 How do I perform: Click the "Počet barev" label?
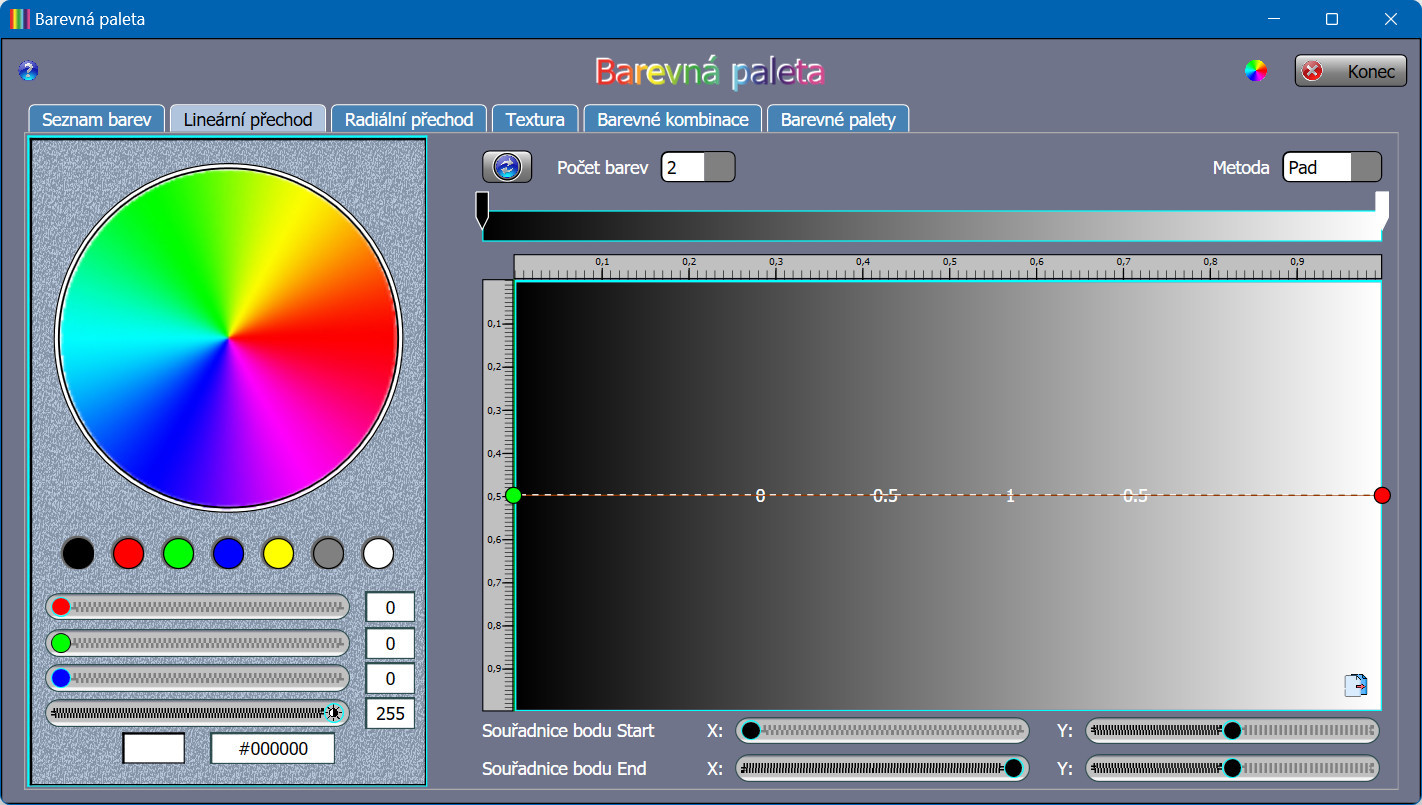(602, 167)
